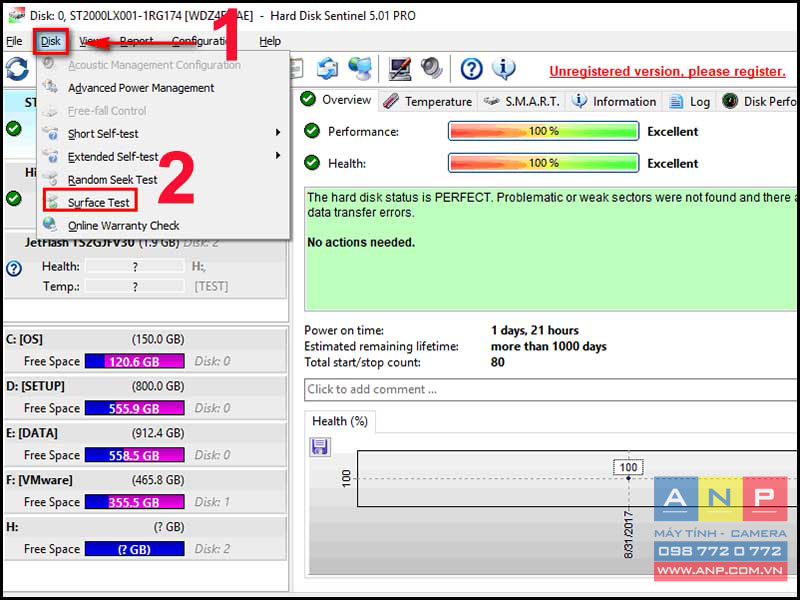The width and height of the screenshot is (800, 600).
Task: Click the '8/31/2017' date label on chart
Action: point(629,534)
